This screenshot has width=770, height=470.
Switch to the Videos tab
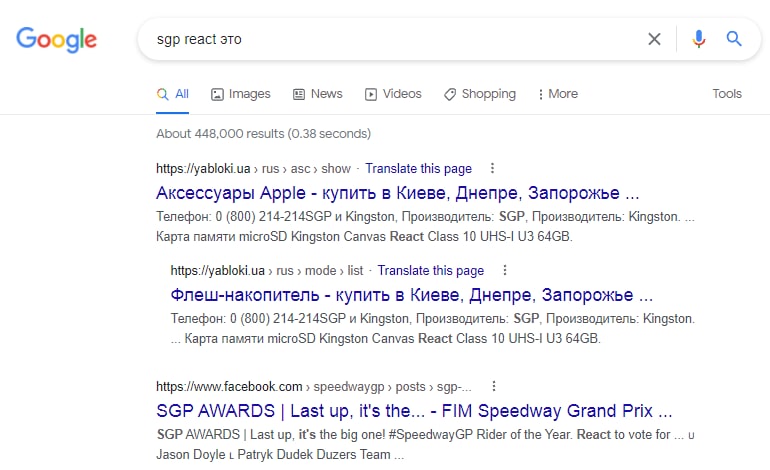pyautogui.click(x=393, y=94)
